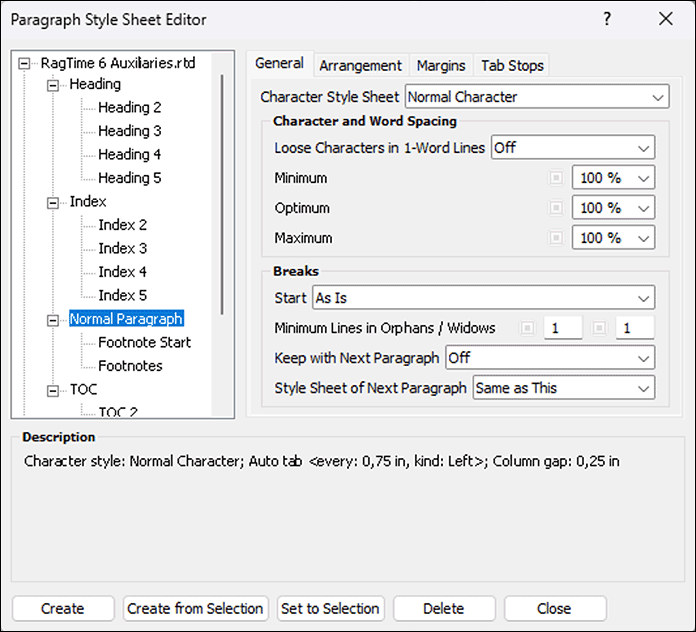This screenshot has height=632, width=696.
Task: Collapse the Index tree node
Action: [54, 202]
